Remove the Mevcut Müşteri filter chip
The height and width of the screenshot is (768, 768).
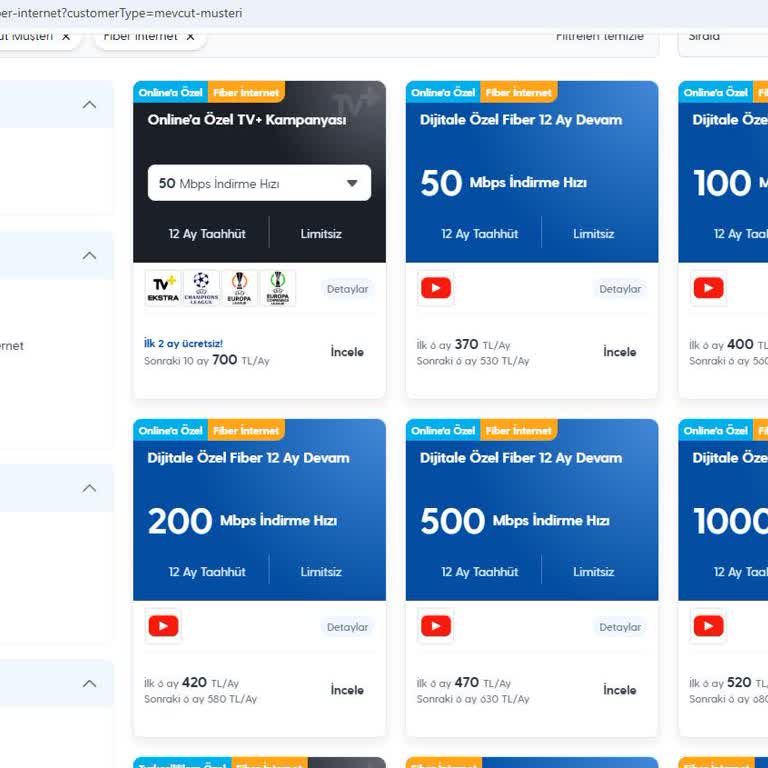pos(66,36)
